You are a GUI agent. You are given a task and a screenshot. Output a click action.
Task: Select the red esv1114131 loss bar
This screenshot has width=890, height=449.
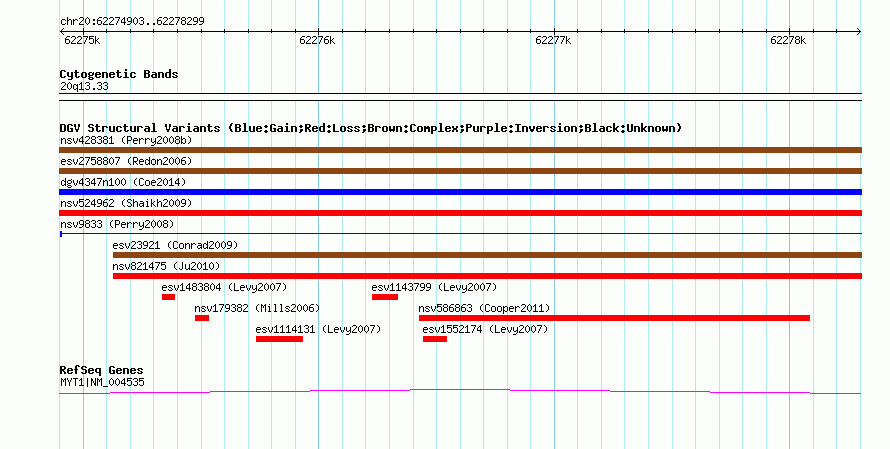(x=279, y=339)
